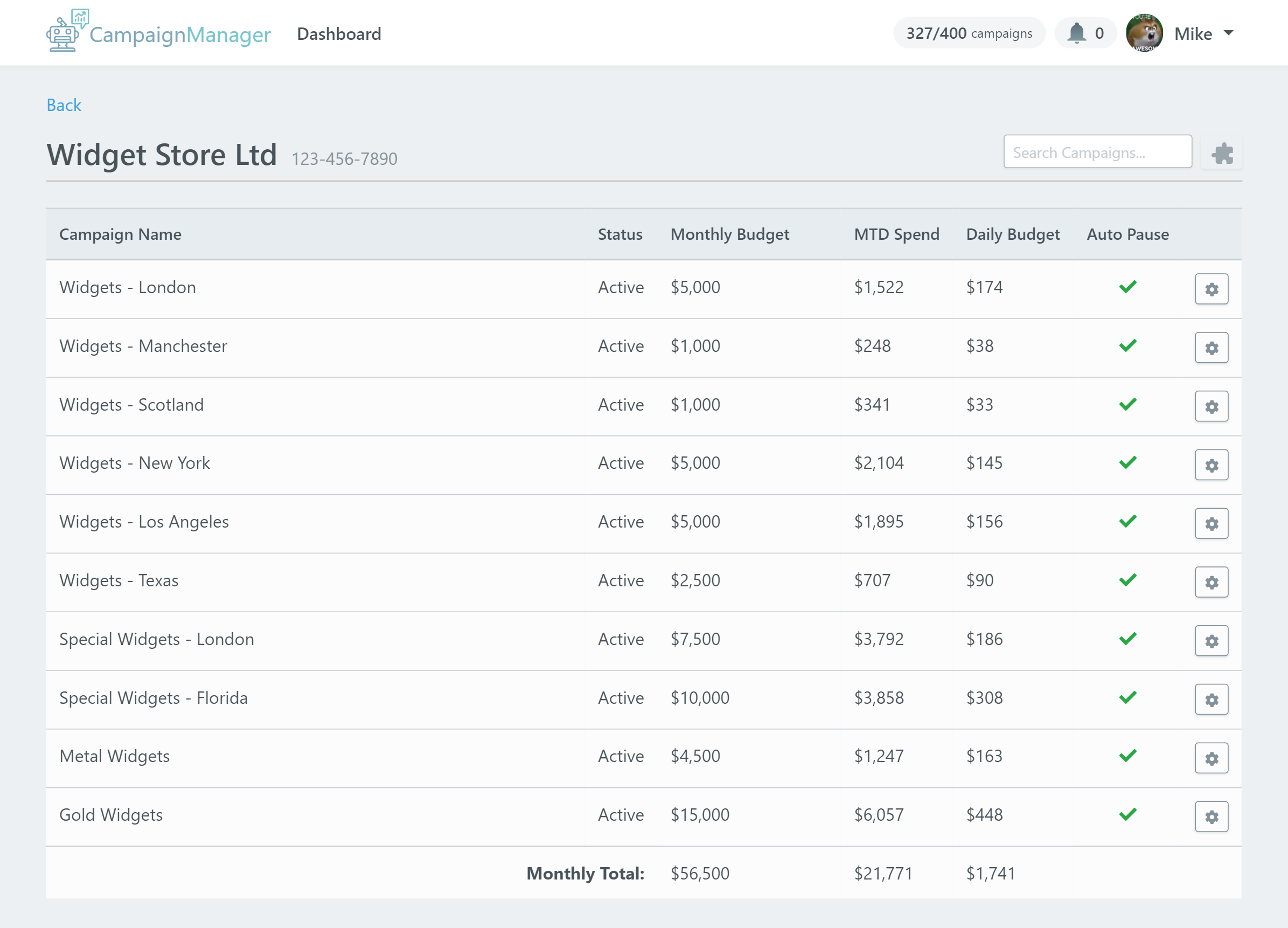
Task: Toggle Auto Pause checkmark for Widgets - London
Action: tap(1128, 286)
